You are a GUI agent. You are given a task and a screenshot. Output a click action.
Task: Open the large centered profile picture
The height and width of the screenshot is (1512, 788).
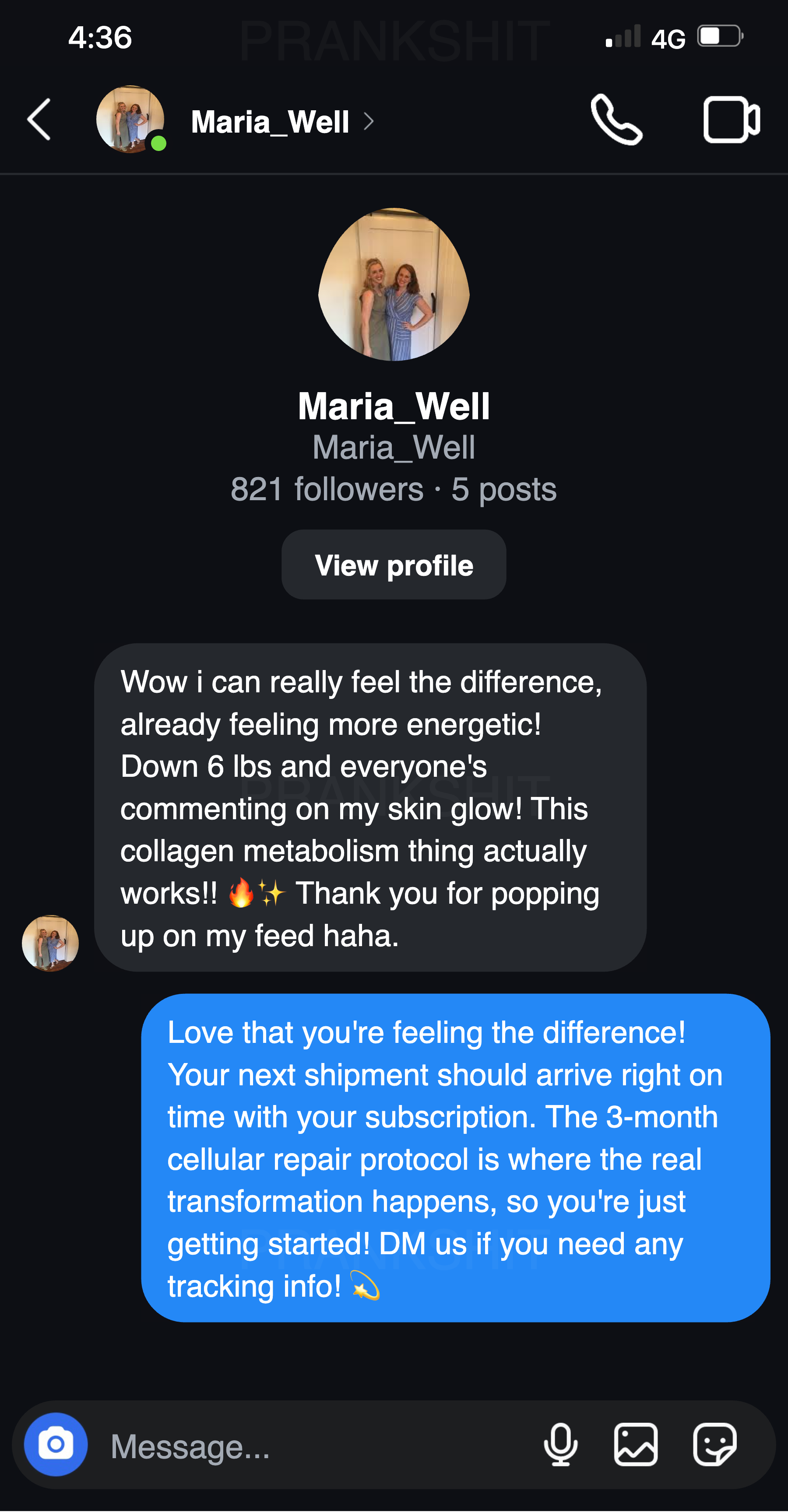(394, 284)
